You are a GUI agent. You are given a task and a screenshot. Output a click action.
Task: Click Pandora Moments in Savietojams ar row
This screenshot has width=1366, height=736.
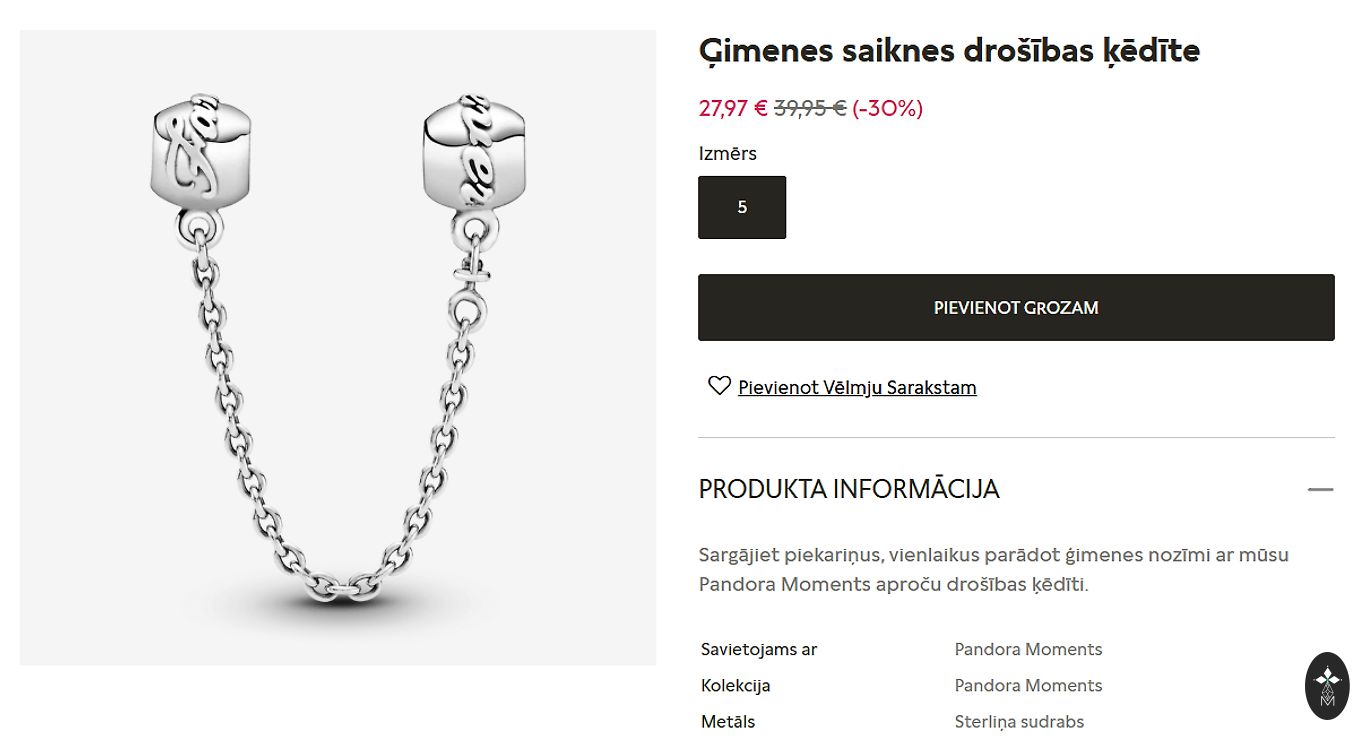pyautogui.click(x=1028, y=649)
